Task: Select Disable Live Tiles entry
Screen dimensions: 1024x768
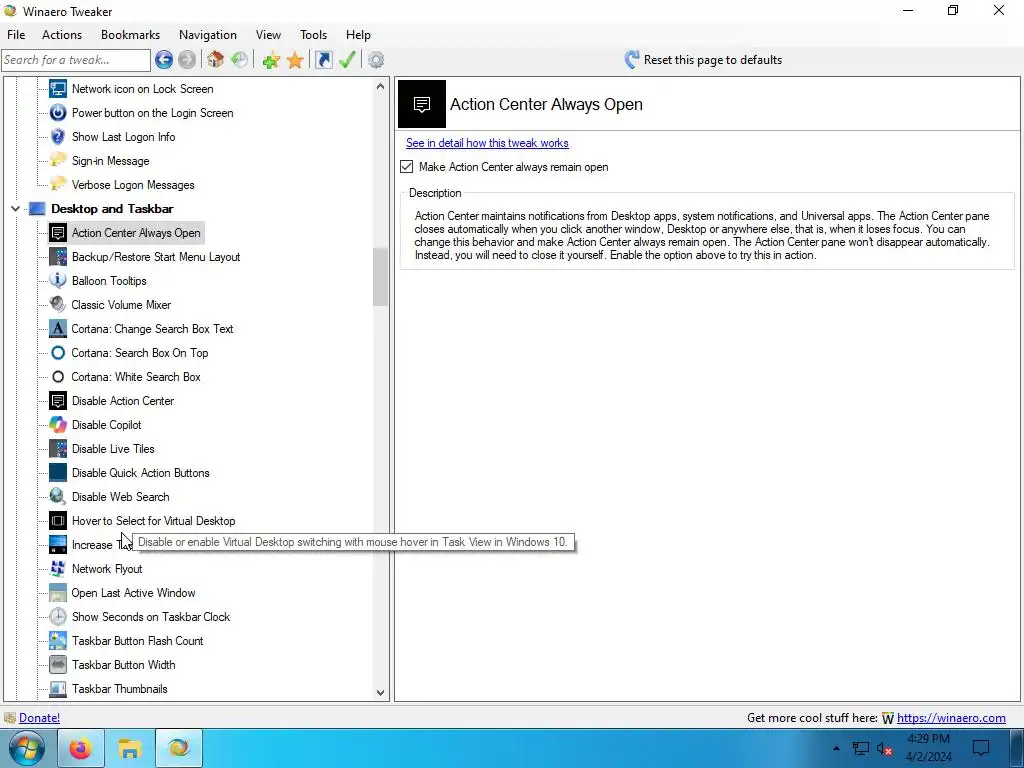Action: pyautogui.click(x=113, y=449)
